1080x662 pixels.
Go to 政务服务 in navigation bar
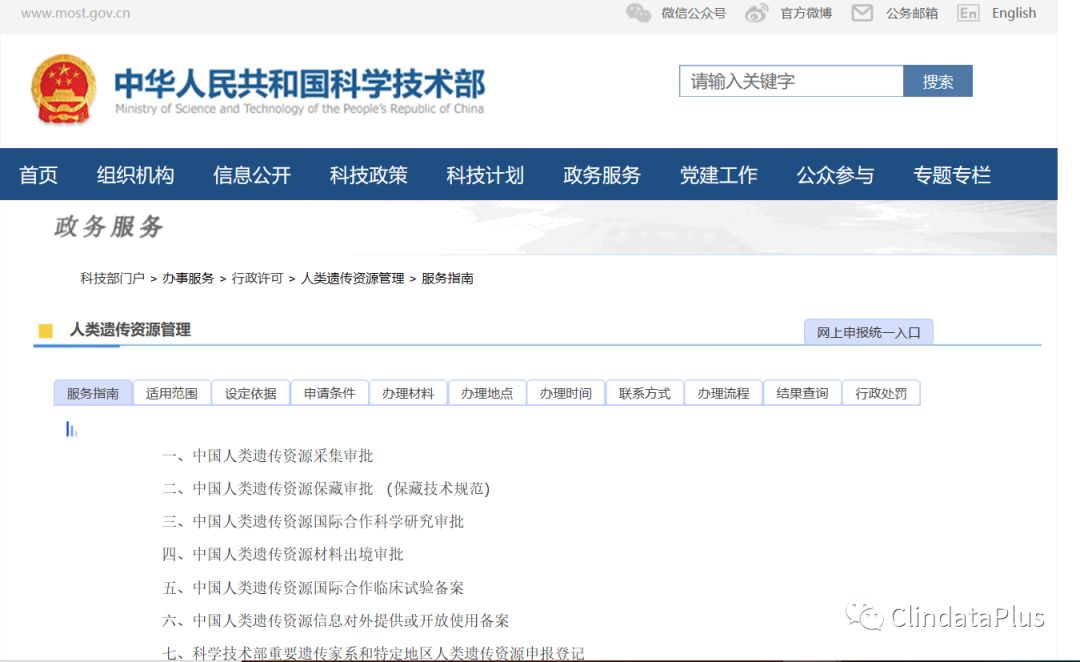[x=601, y=175]
